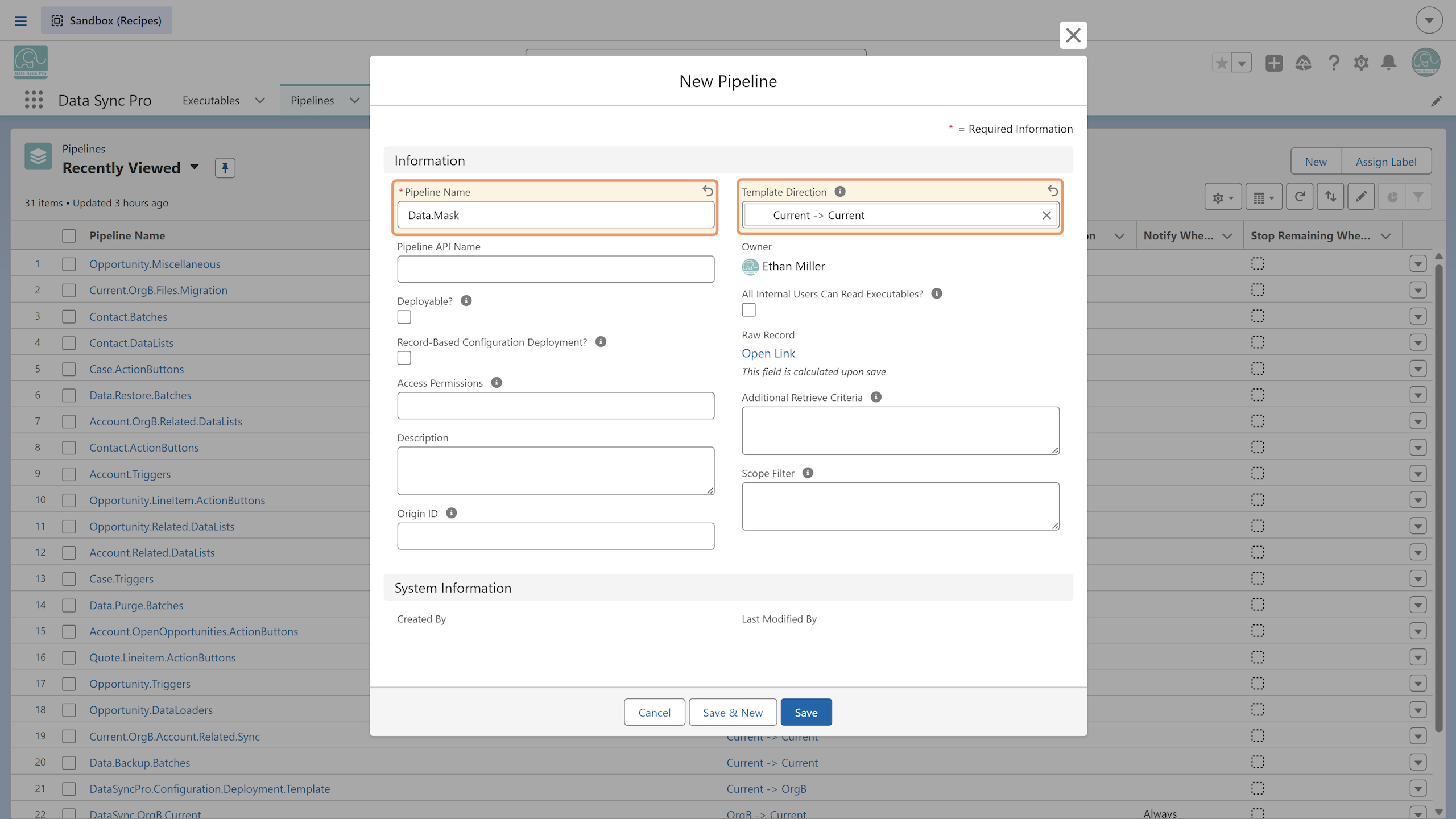Viewport: 1456px width, 819px height.
Task: Toggle Record-Based Configuration Deployment checkbox
Action: [x=404, y=358]
